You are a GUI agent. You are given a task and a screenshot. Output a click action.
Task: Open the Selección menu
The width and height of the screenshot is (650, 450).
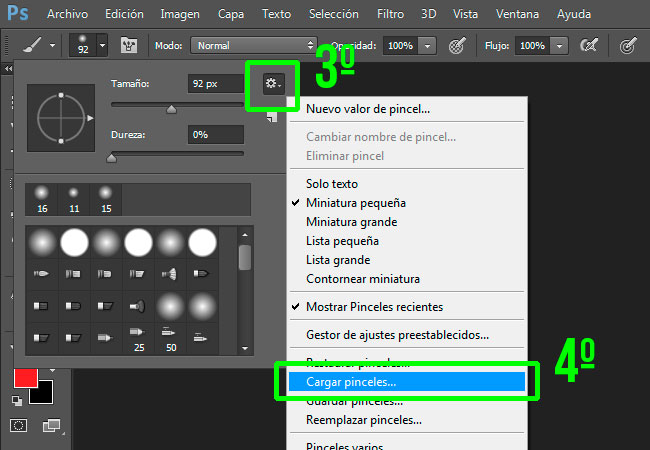pos(334,14)
